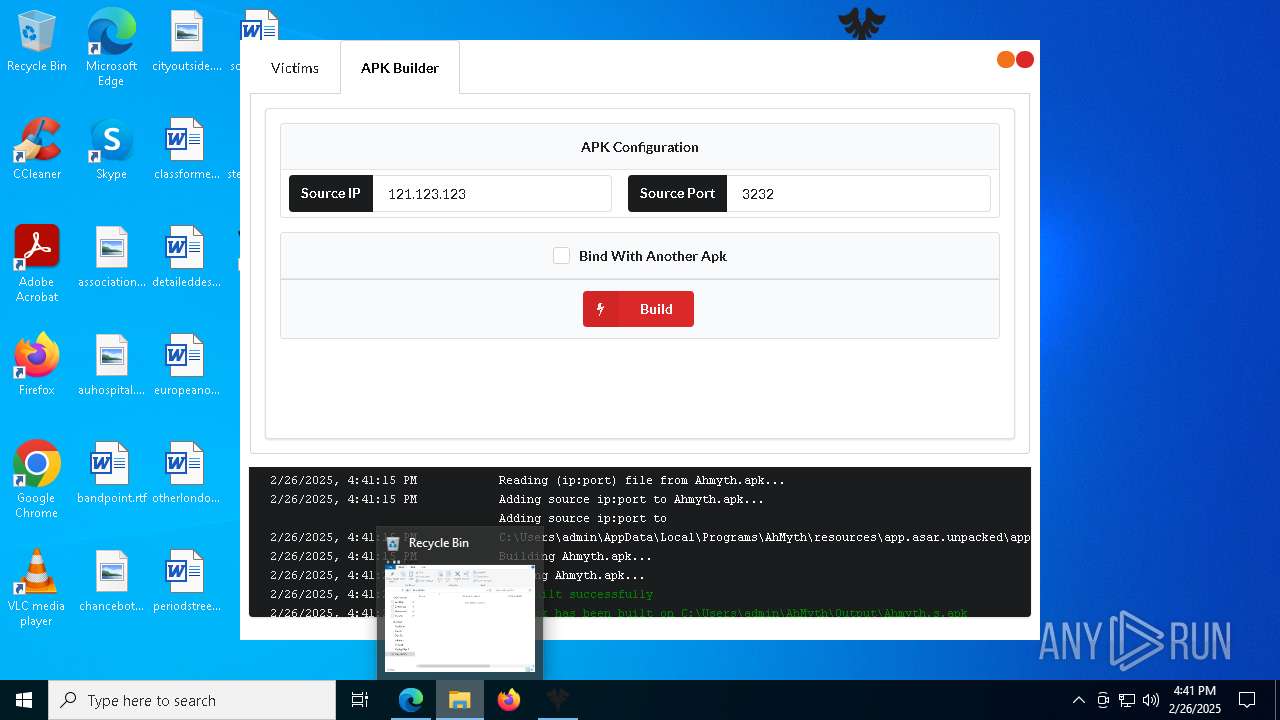Open network settings from system tray
The width and height of the screenshot is (1280, 720).
[x=1127, y=700]
